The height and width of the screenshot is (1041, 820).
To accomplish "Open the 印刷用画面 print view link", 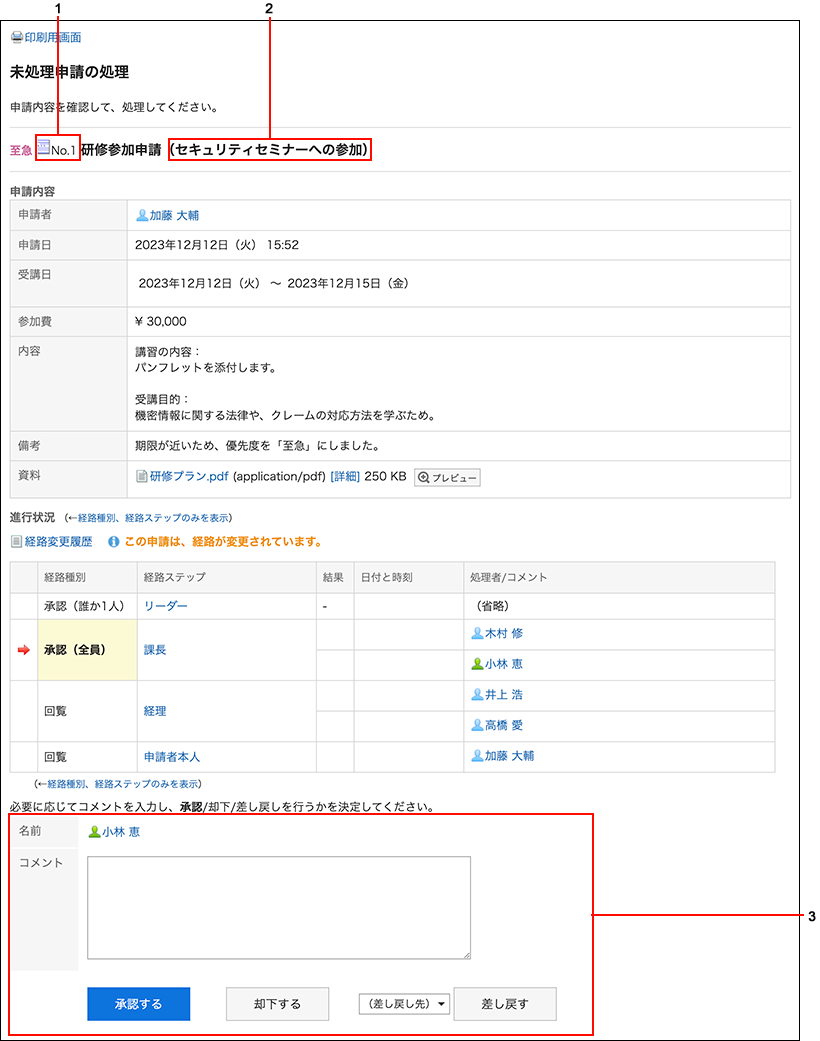I will (52, 38).
